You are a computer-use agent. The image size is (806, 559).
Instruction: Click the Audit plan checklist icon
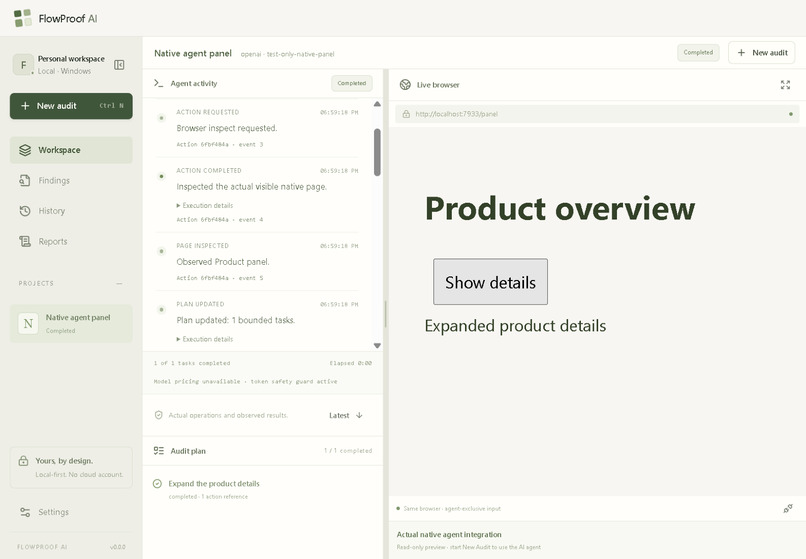(158, 451)
